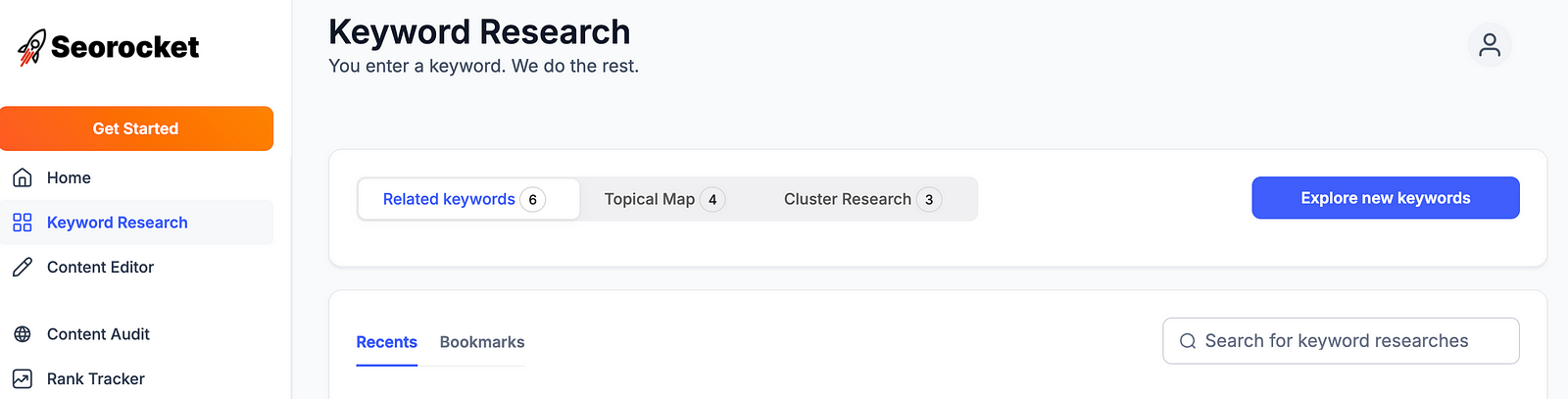Open Content Editor from sidebar
Image resolution: width=1568 pixels, height=399 pixels.
(100, 267)
